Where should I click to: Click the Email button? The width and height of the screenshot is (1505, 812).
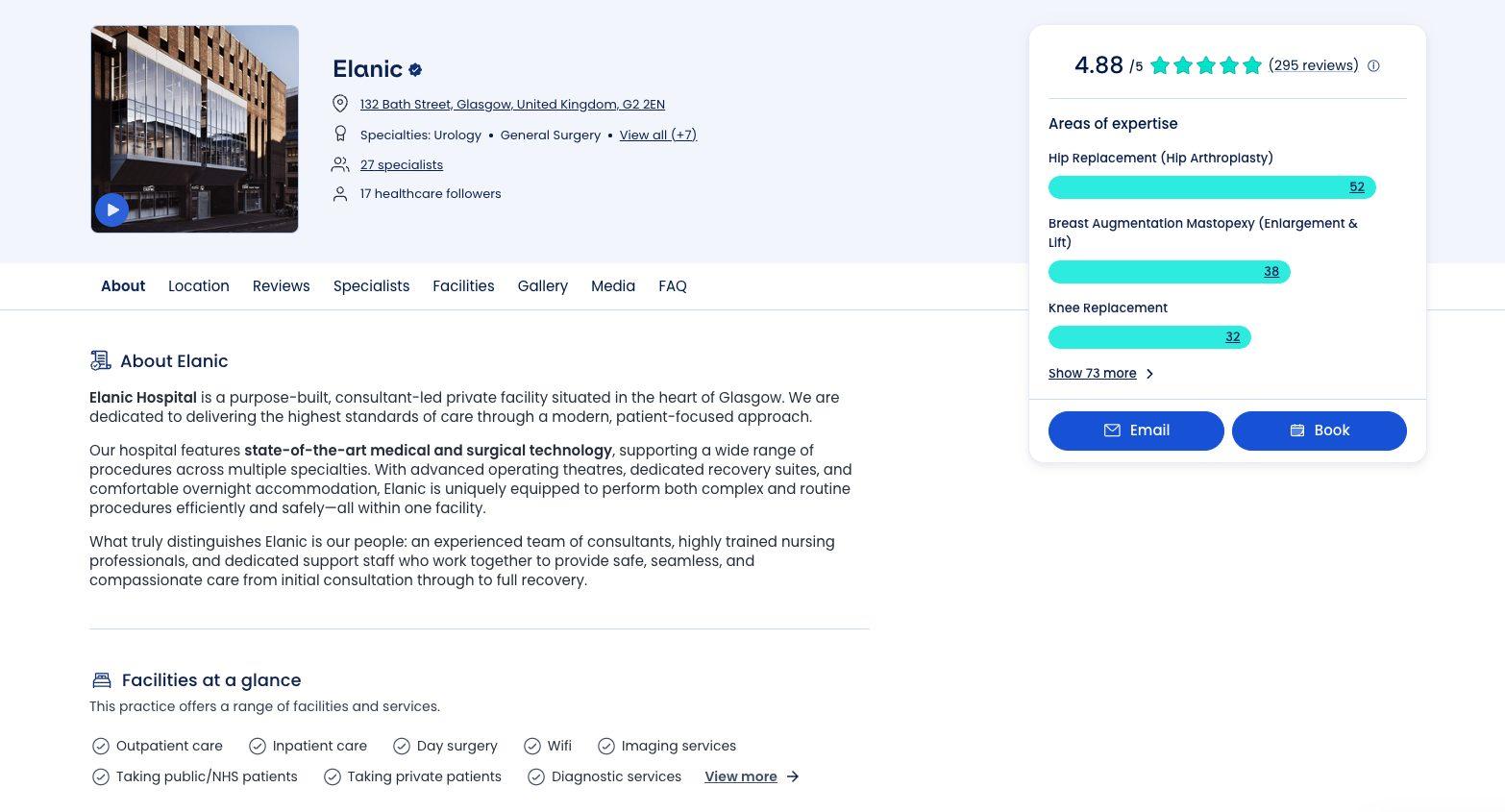tap(1136, 431)
